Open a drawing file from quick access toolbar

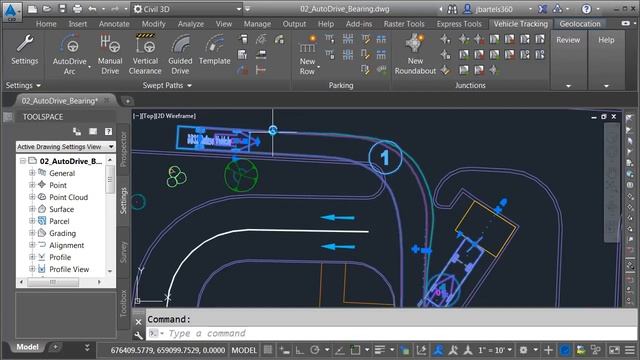pos(47,9)
